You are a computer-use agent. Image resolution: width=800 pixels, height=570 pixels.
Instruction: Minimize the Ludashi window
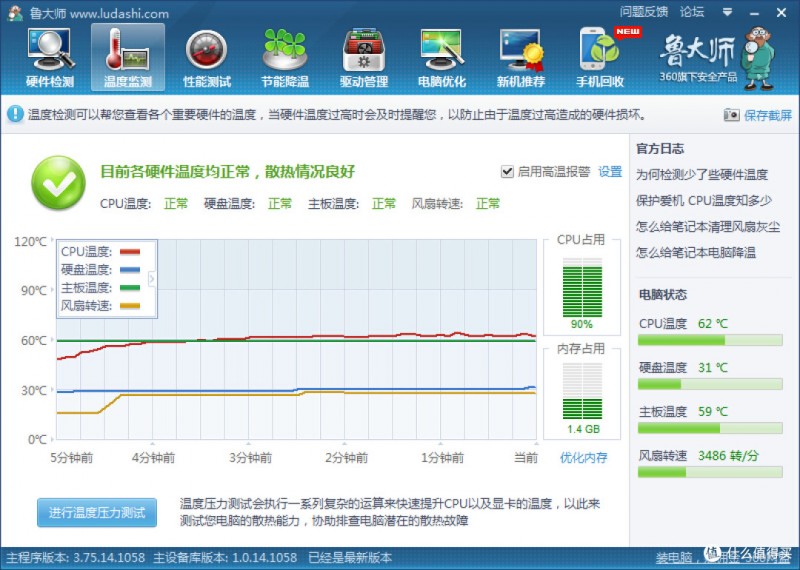coord(754,13)
